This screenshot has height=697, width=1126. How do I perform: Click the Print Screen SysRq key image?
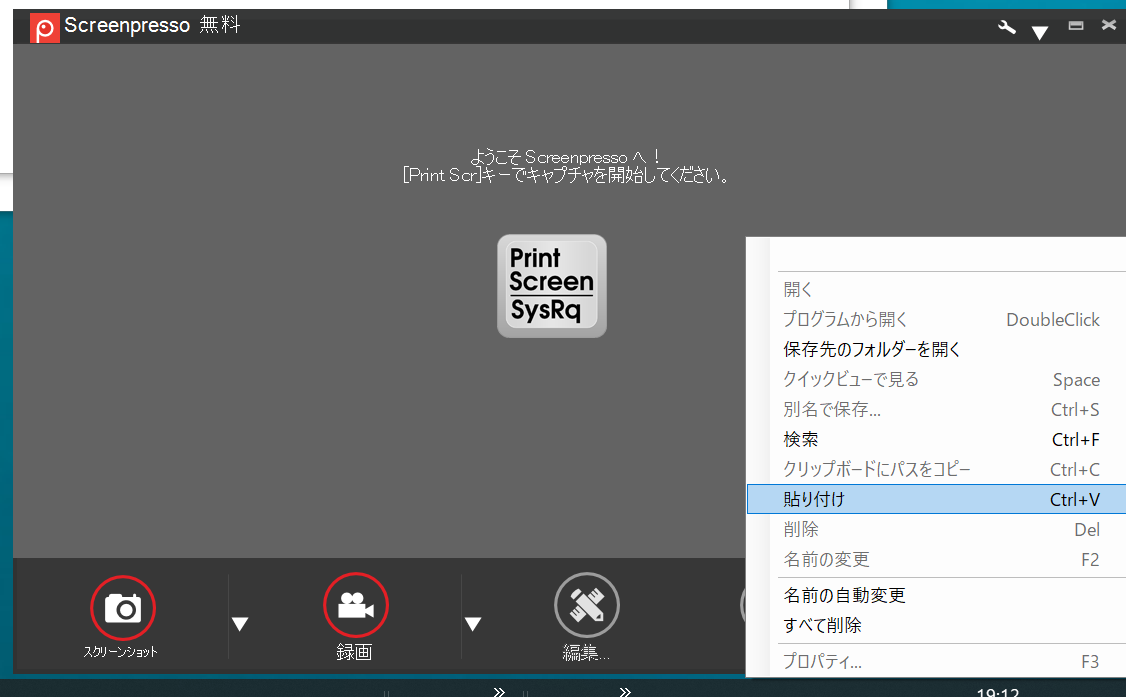(x=552, y=286)
